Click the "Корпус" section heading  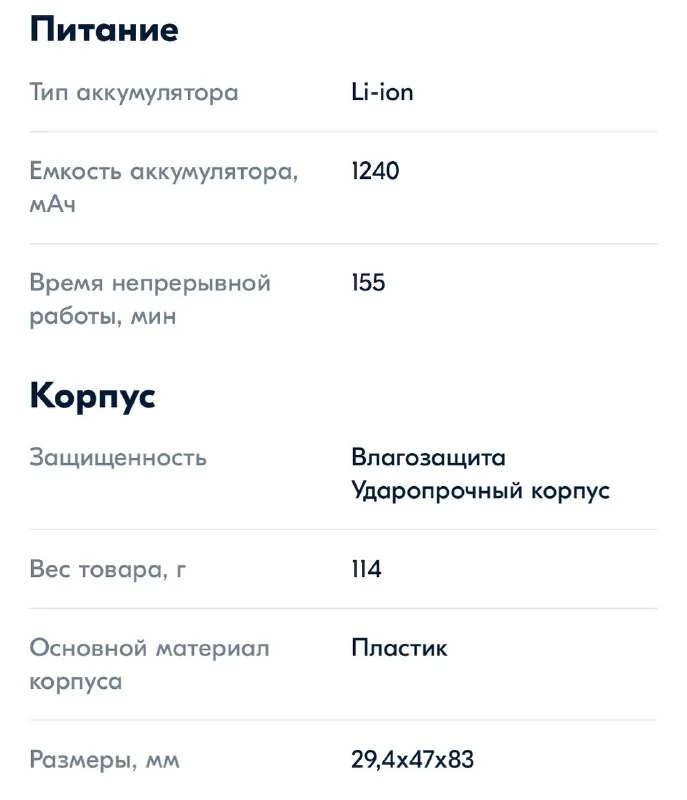pyautogui.click(x=92, y=396)
